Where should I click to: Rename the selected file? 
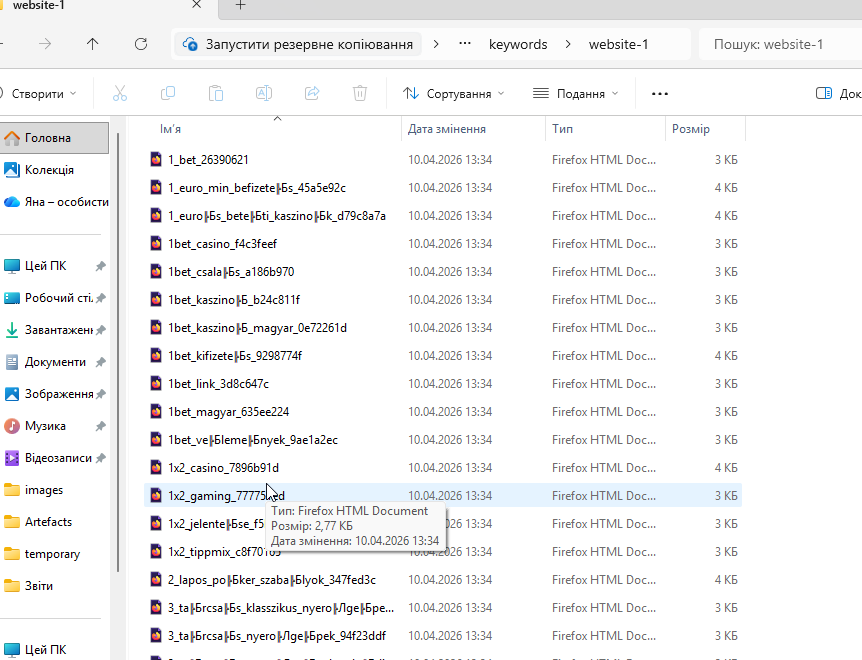pyautogui.click(x=264, y=93)
